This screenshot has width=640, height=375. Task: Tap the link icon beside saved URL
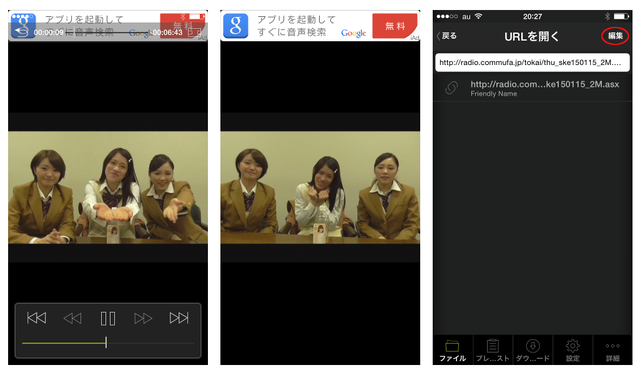pyautogui.click(x=451, y=88)
